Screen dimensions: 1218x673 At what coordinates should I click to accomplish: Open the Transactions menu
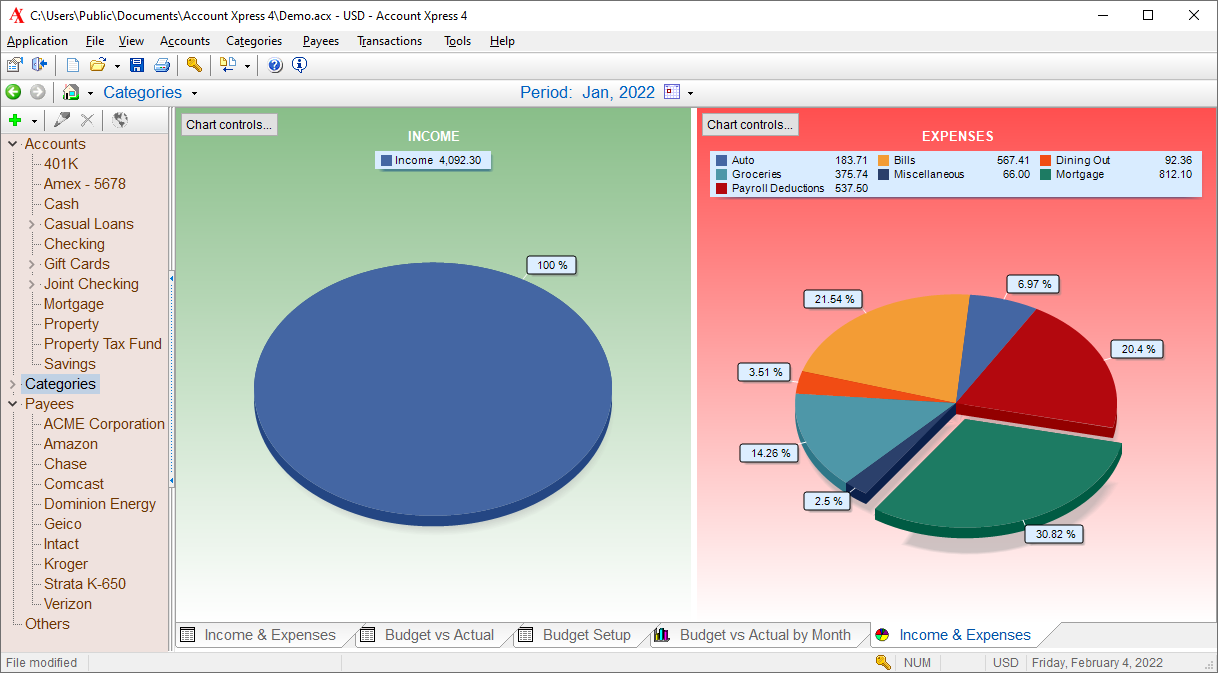click(389, 41)
